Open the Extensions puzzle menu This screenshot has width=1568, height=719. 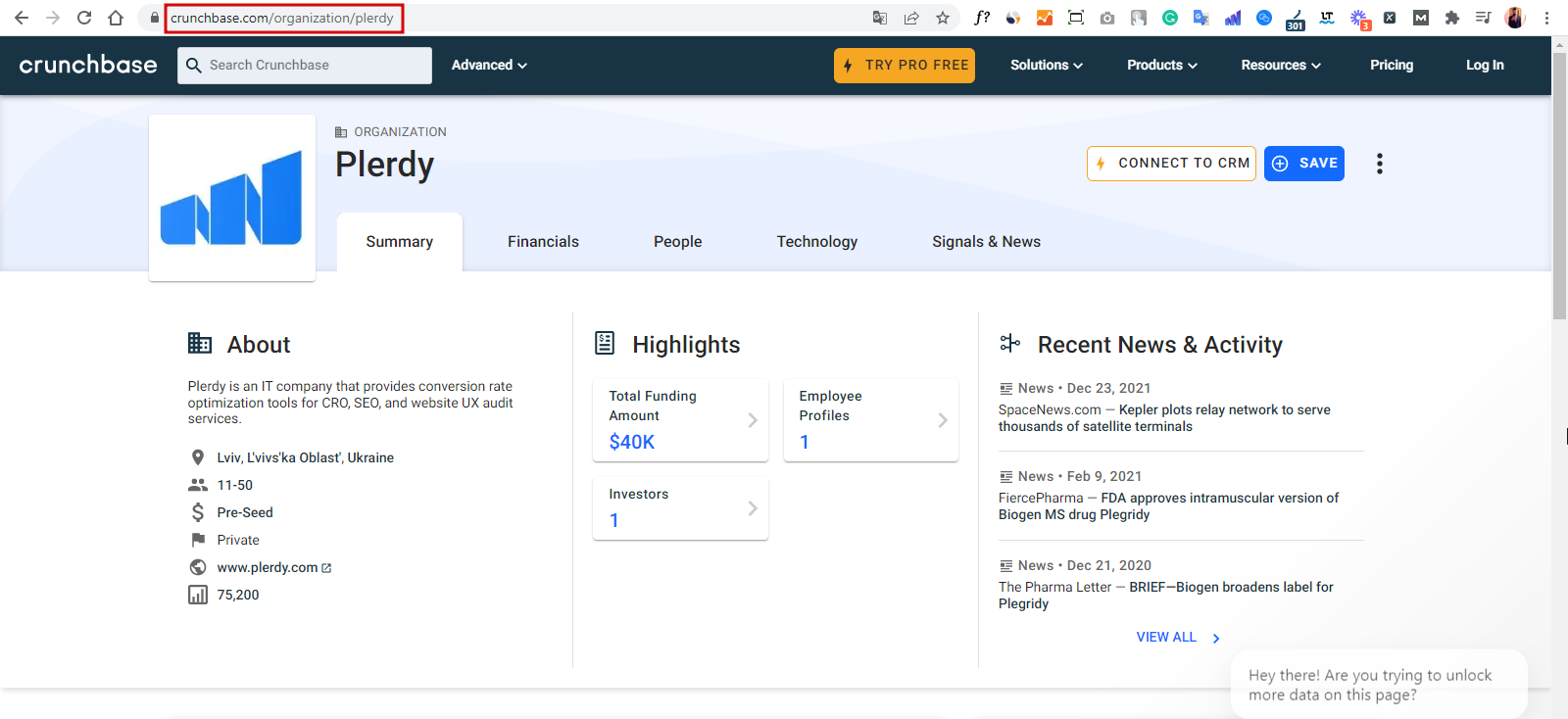(1452, 18)
